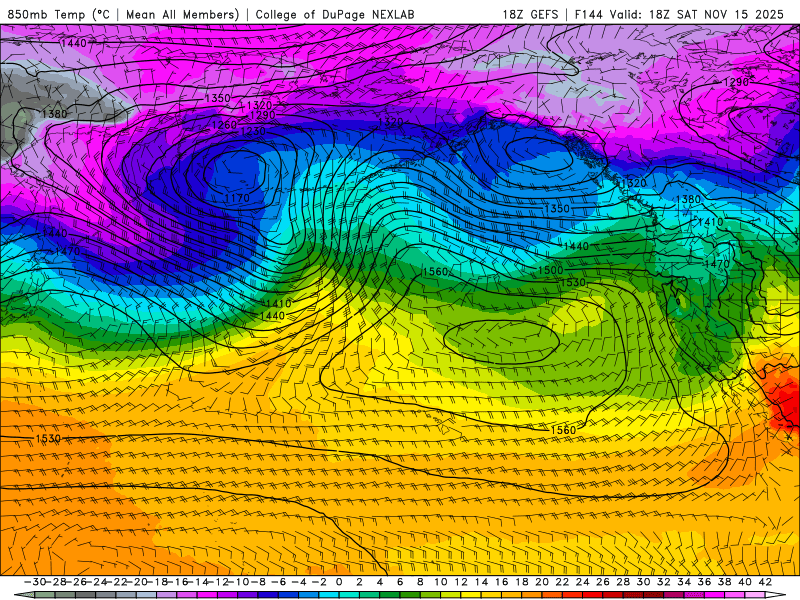The height and width of the screenshot is (600, 800).
Task: Click the -12 colorbar tick label
Action: (x=219, y=582)
